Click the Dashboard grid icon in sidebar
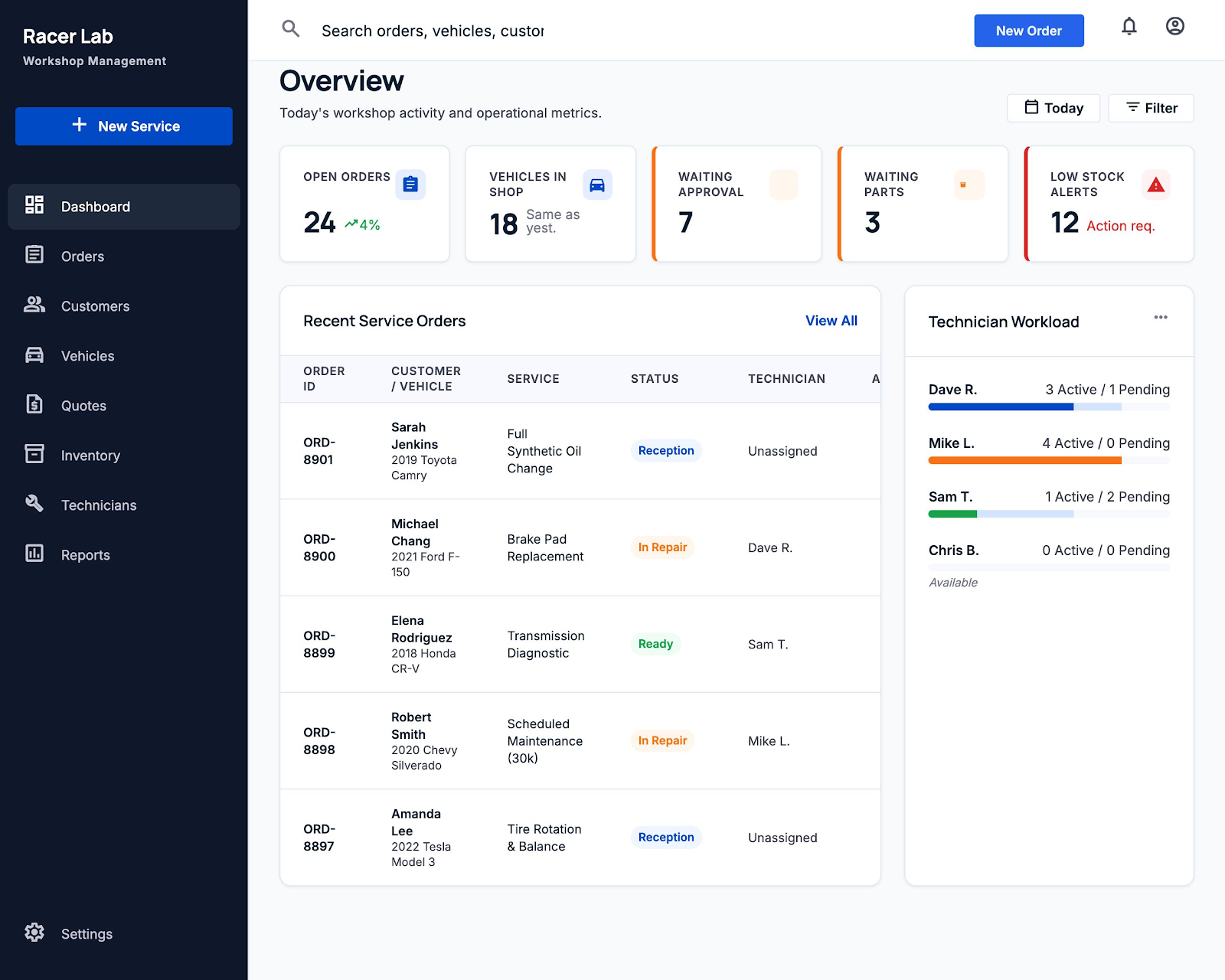Image resolution: width=1225 pixels, height=980 pixels. [34, 204]
